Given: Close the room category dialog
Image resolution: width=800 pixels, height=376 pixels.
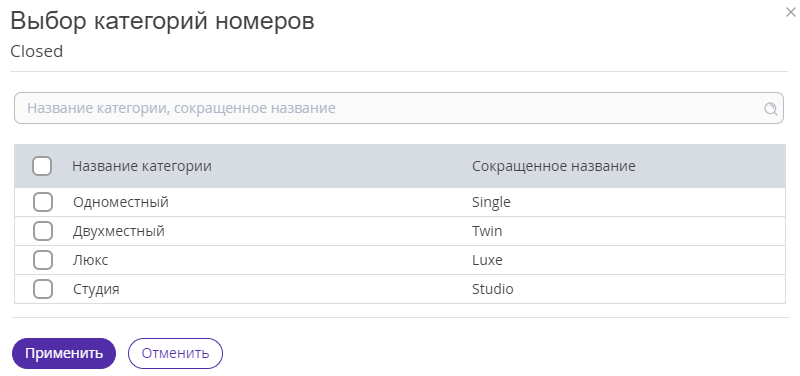Looking at the screenshot, I should click(790, 13).
